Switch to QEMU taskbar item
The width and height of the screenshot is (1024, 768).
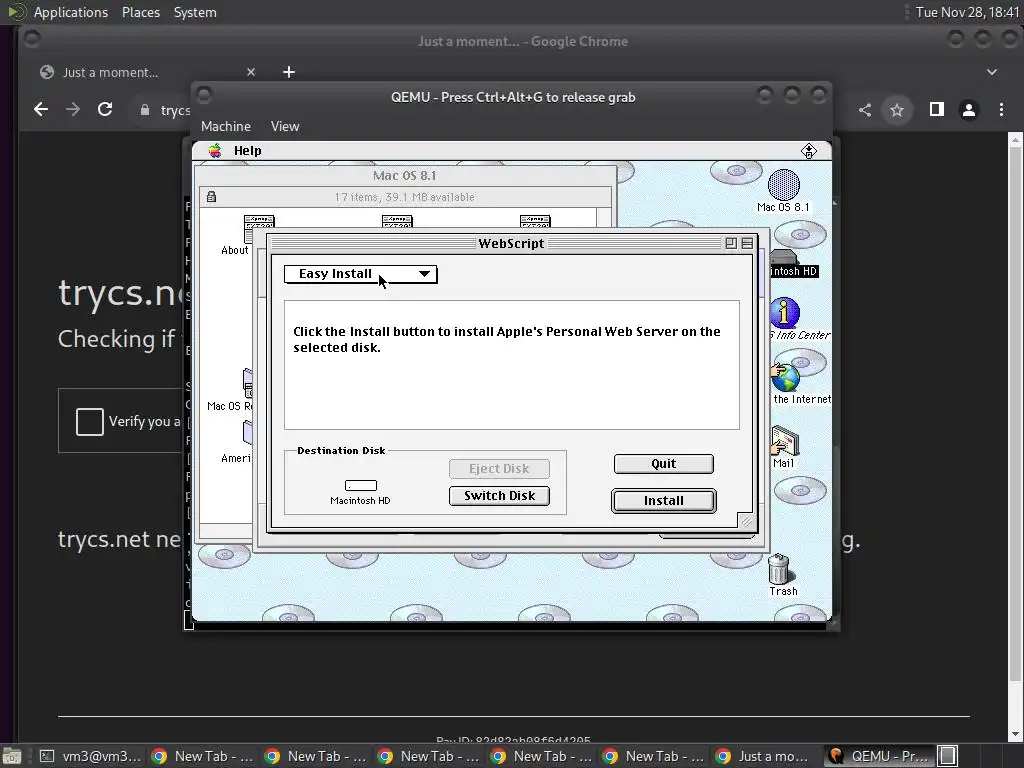coord(878,756)
